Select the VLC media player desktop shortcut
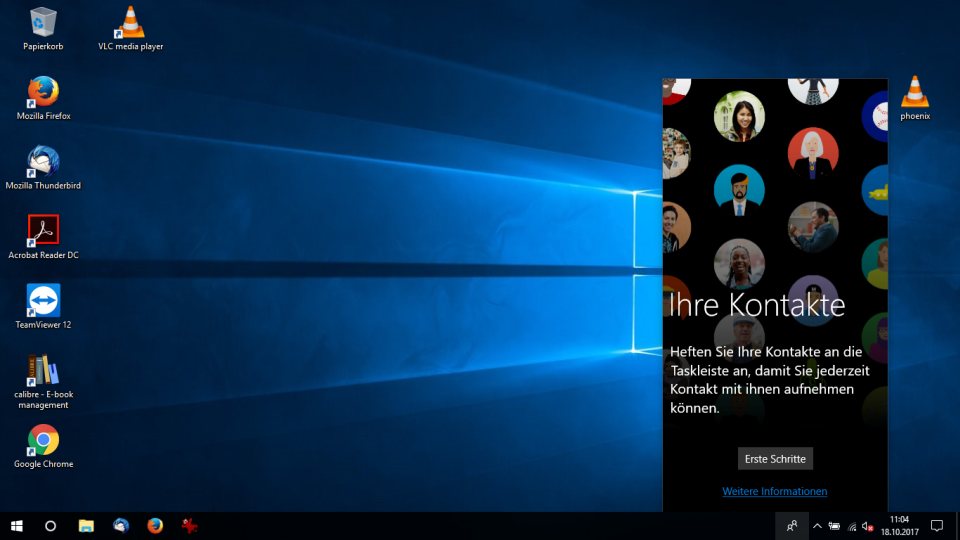Image resolution: width=960 pixels, height=540 pixels. tap(130, 29)
